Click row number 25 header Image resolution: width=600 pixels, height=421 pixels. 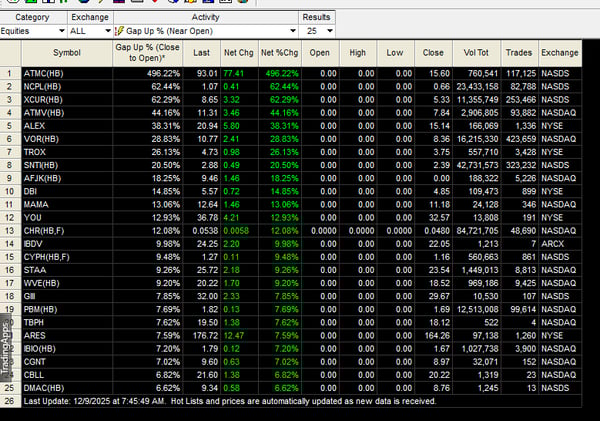pyautogui.click(x=10, y=388)
